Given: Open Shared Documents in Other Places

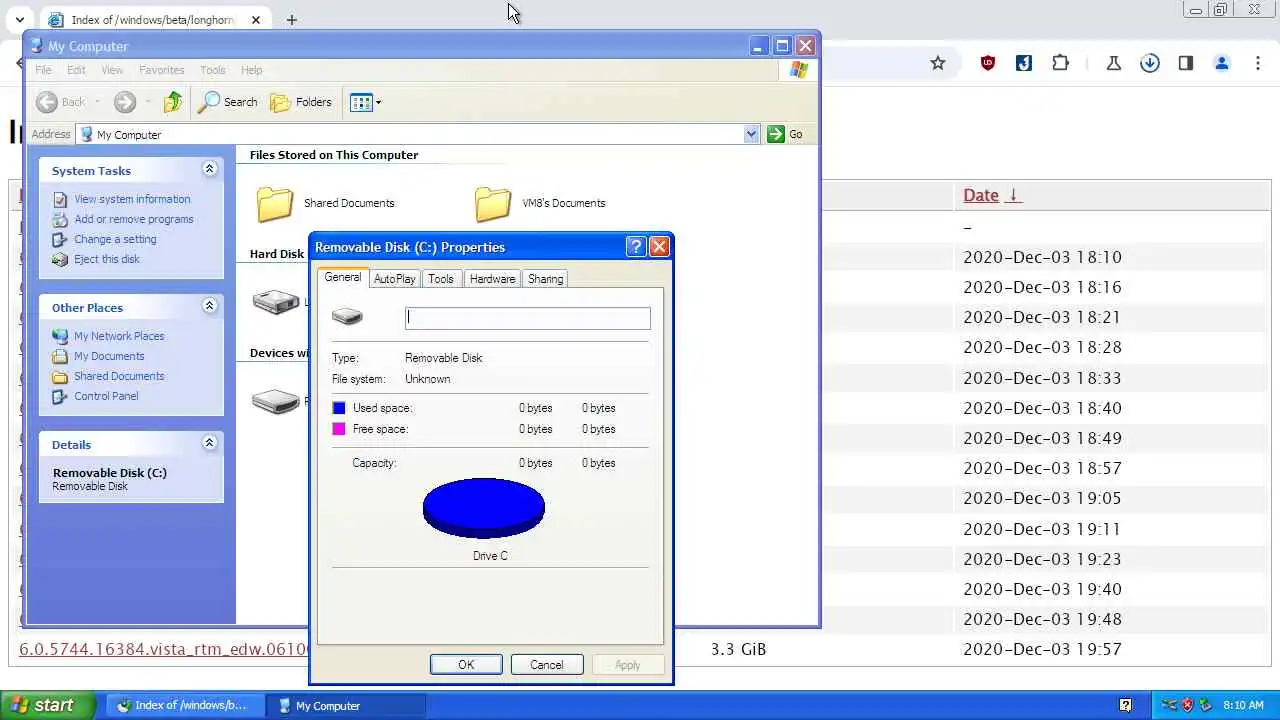Looking at the screenshot, I should (119, 376).
